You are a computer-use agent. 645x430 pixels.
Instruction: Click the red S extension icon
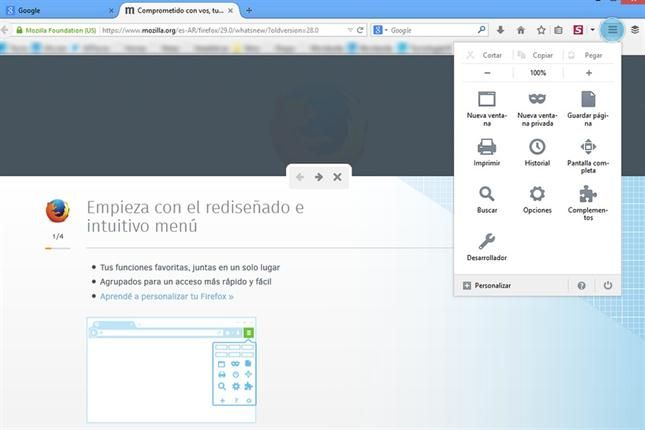tap(578, 30)
